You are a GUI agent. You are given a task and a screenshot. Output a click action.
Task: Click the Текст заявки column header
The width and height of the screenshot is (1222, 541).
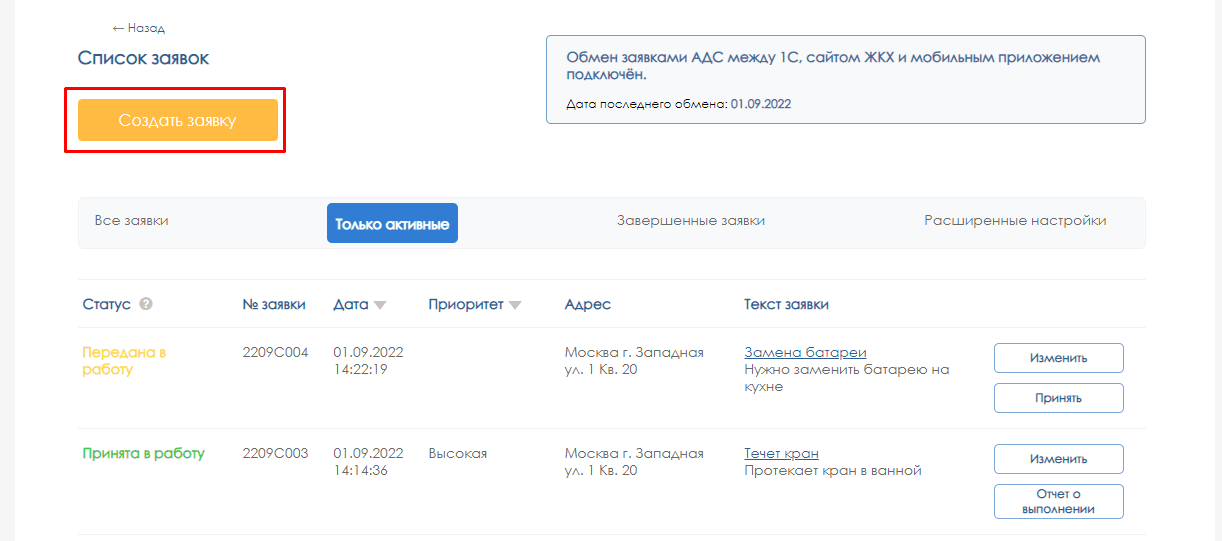786,305
